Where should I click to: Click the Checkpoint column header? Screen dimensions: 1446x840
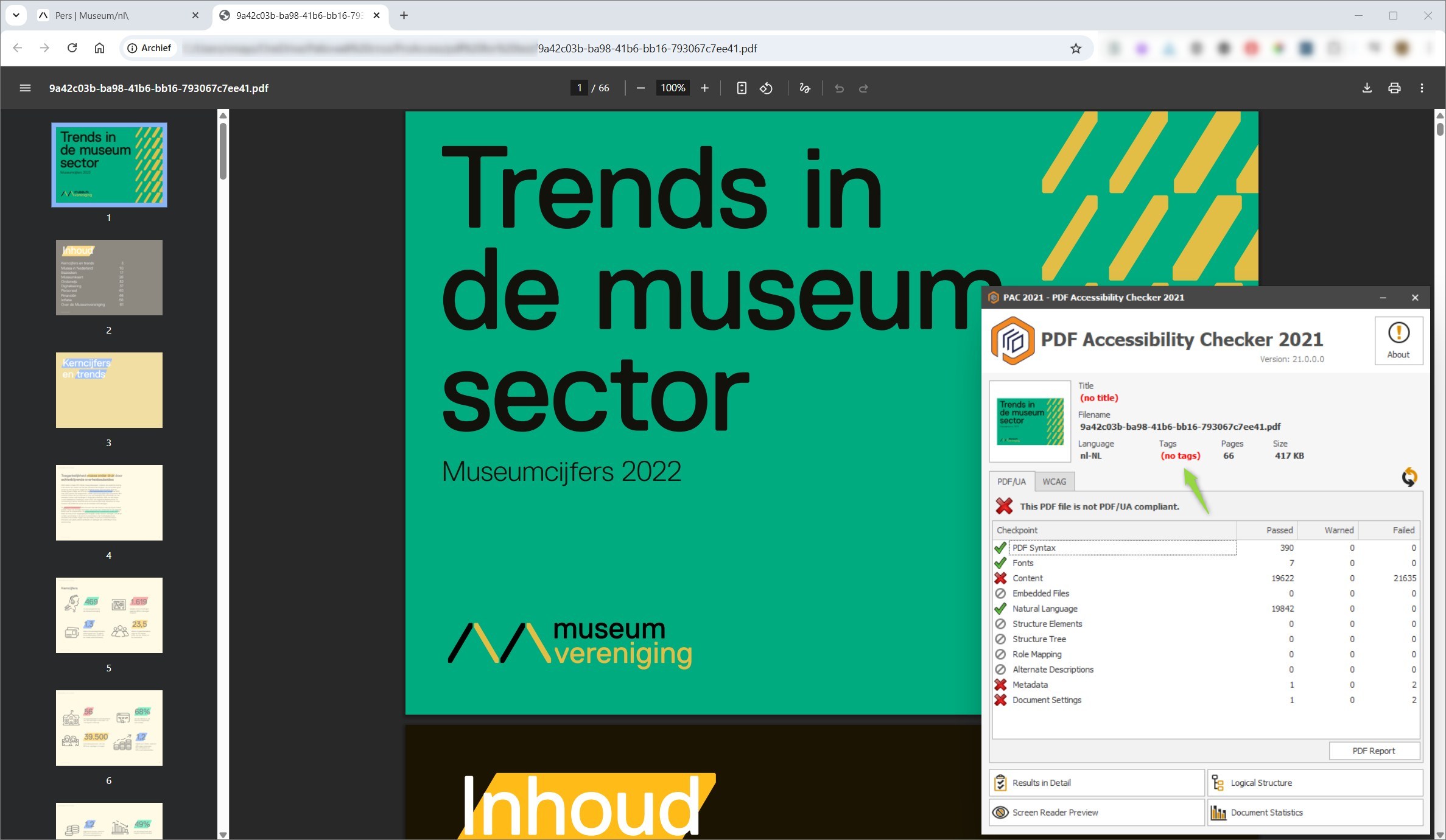pos(1115,530)
